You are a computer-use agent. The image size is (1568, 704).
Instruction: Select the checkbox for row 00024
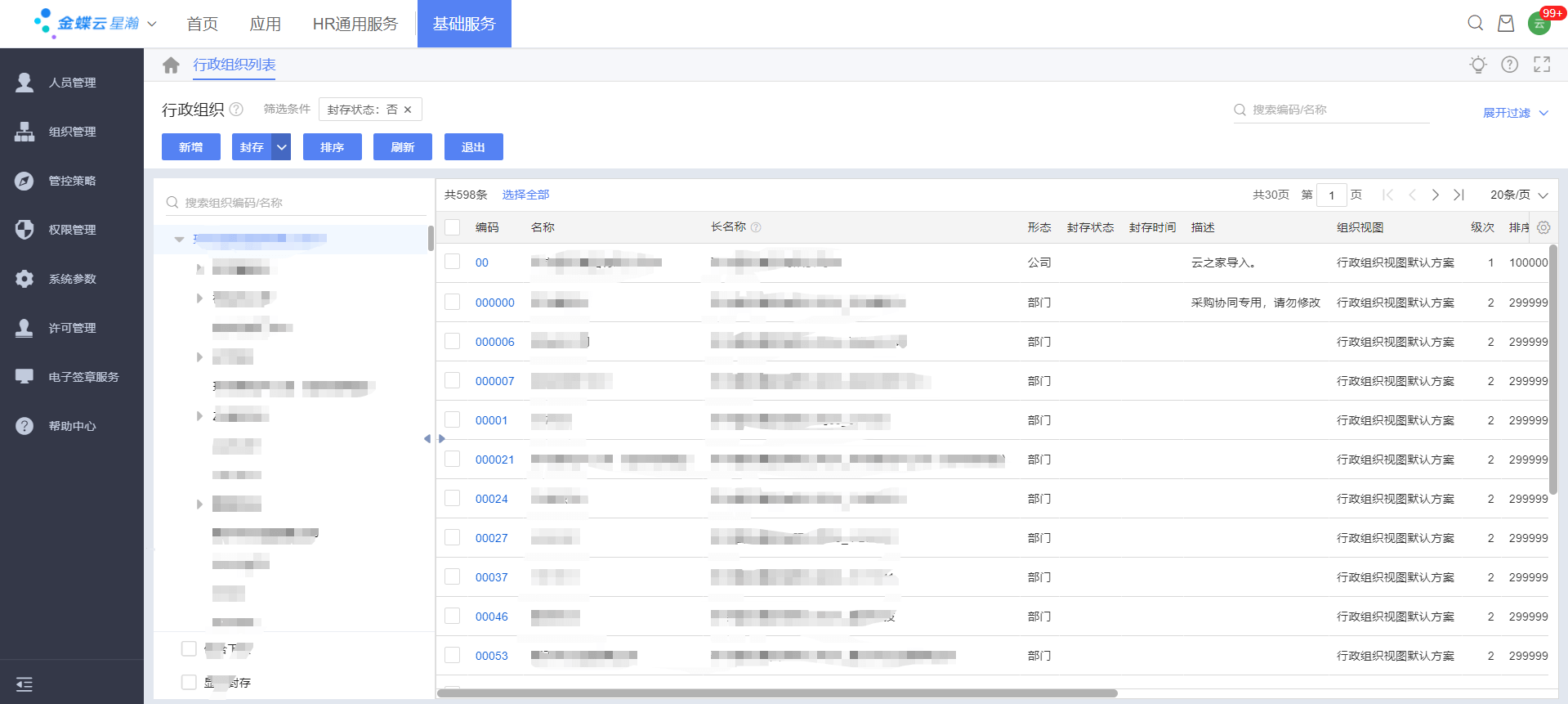tap(453, 498)
